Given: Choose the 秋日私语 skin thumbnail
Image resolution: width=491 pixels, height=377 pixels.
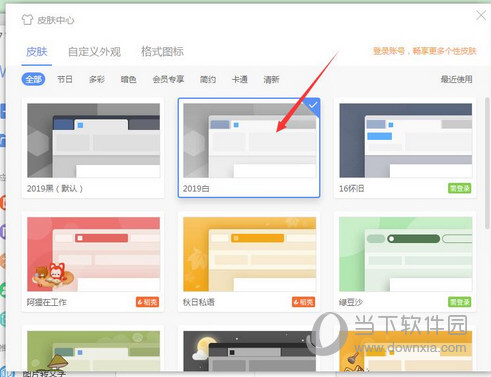Looking at the screenshot, I should pos(249,254).
